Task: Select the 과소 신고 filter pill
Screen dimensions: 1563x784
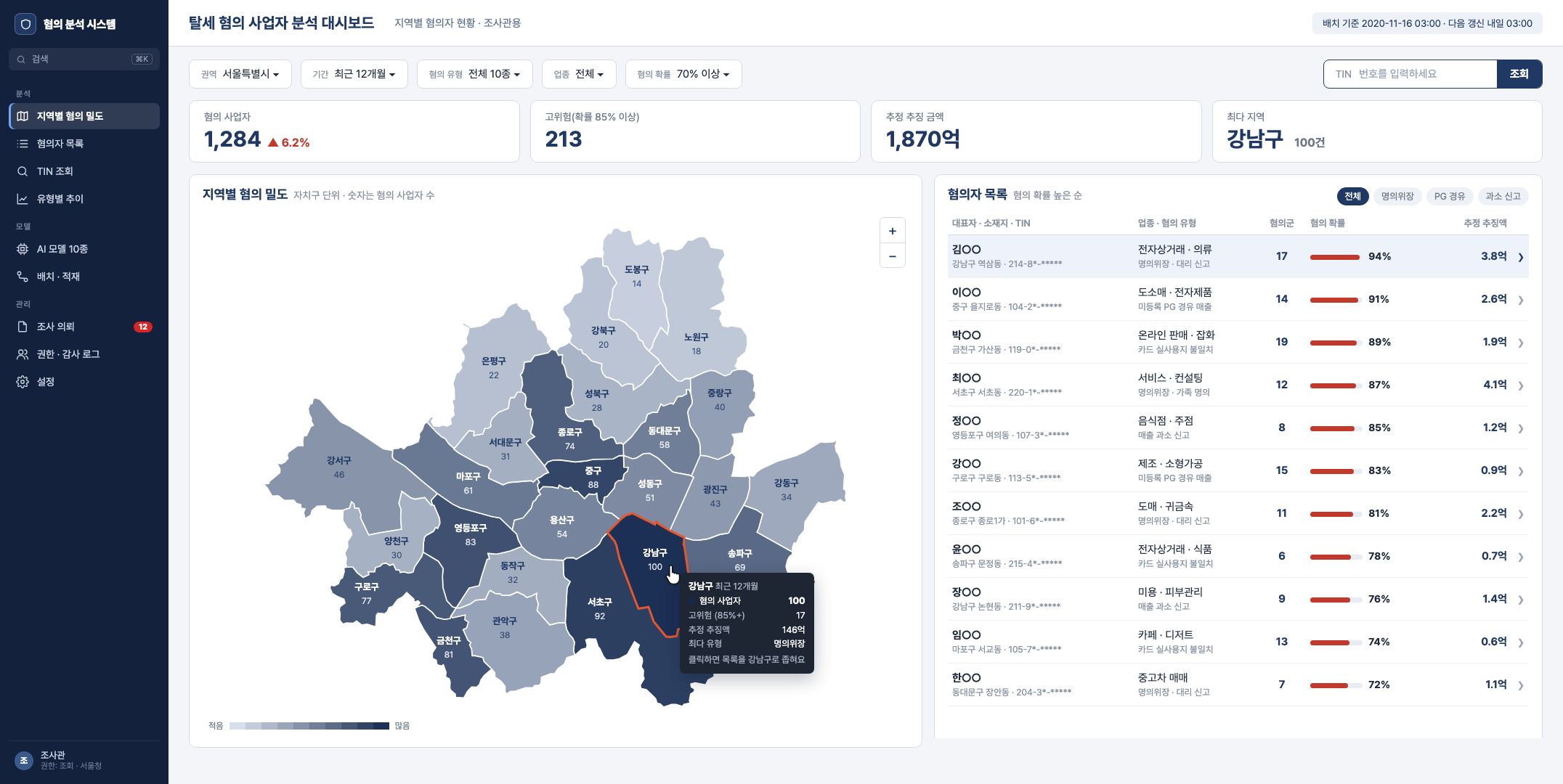Action: click(x=1503, y=196)
